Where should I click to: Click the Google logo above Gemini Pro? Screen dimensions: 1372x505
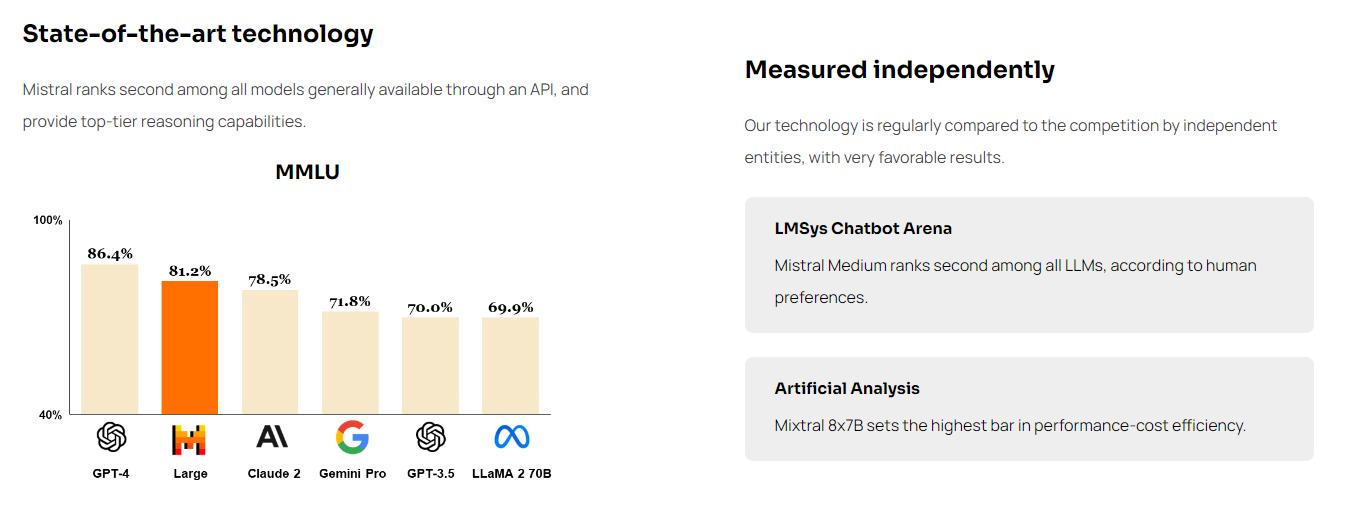pos(352,437)
